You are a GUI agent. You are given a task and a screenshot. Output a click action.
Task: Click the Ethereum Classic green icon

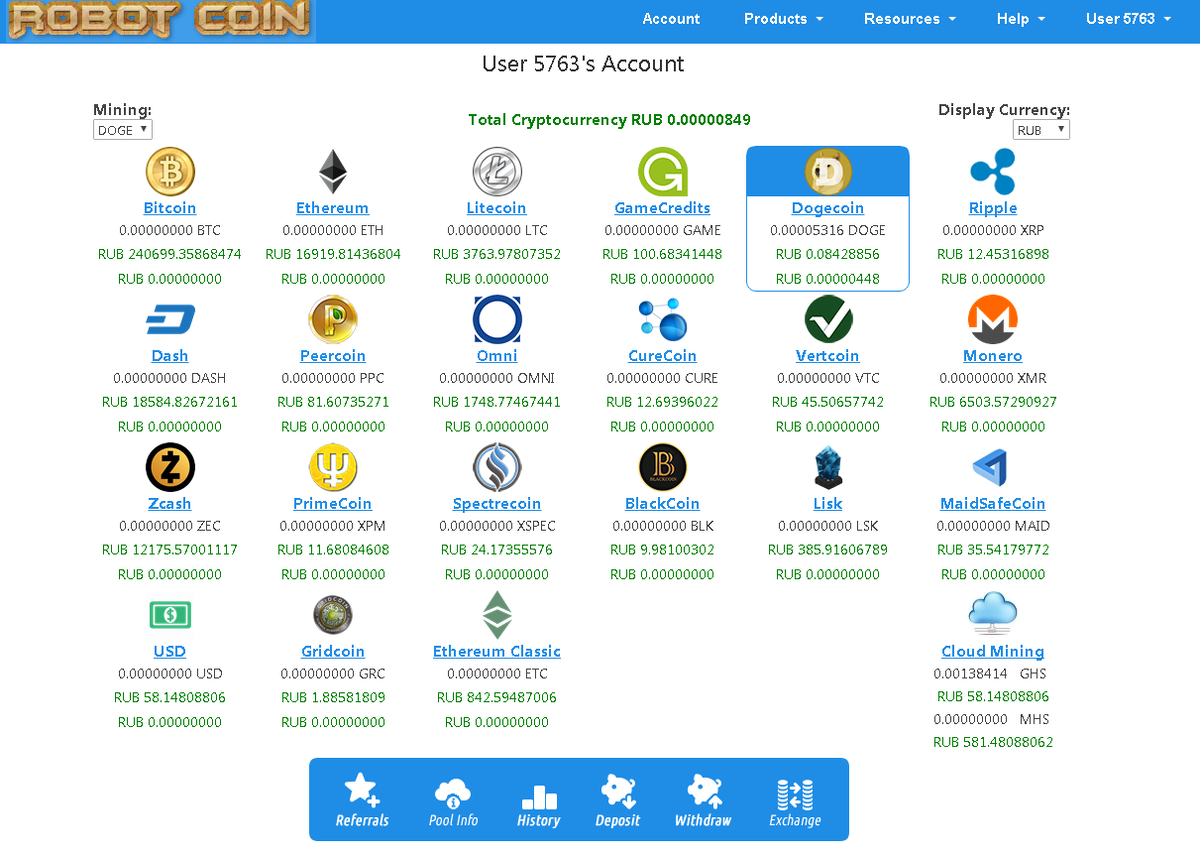click(497, 615)
